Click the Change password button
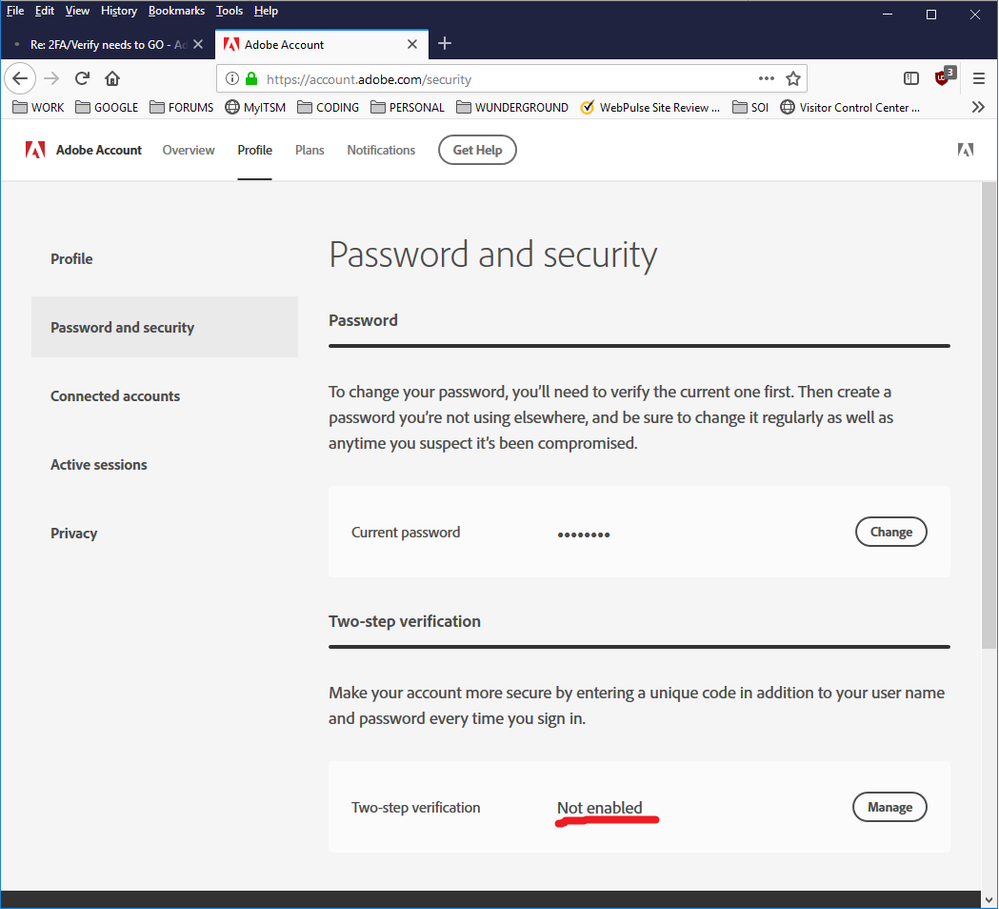The image size is (999, 909). tap(890, 531)
